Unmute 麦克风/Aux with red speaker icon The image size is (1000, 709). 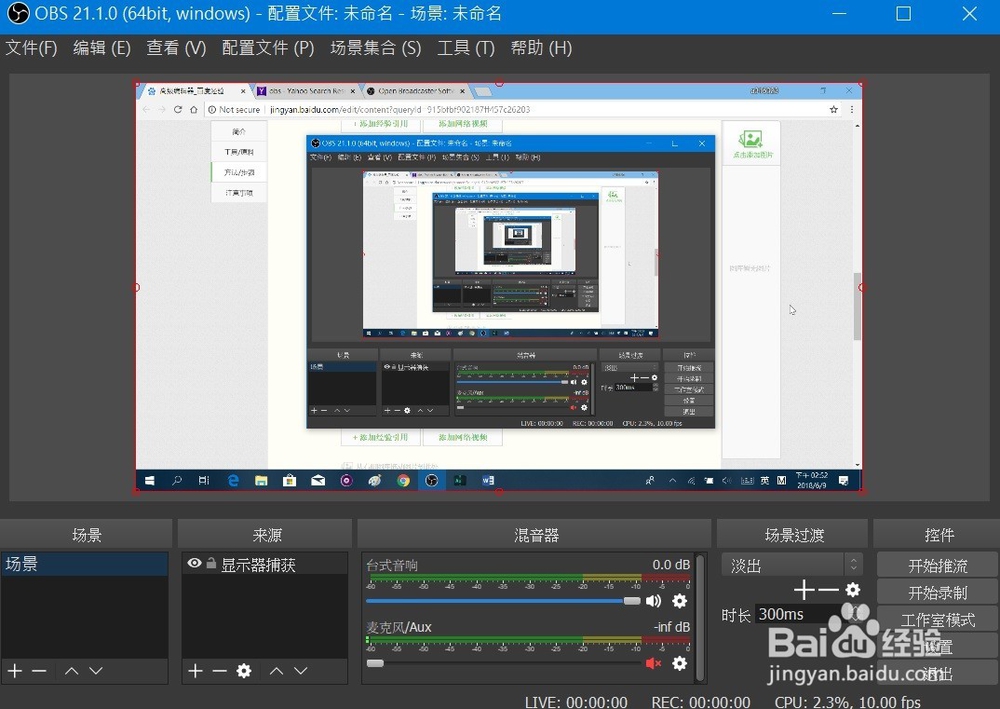coord(654,663)
